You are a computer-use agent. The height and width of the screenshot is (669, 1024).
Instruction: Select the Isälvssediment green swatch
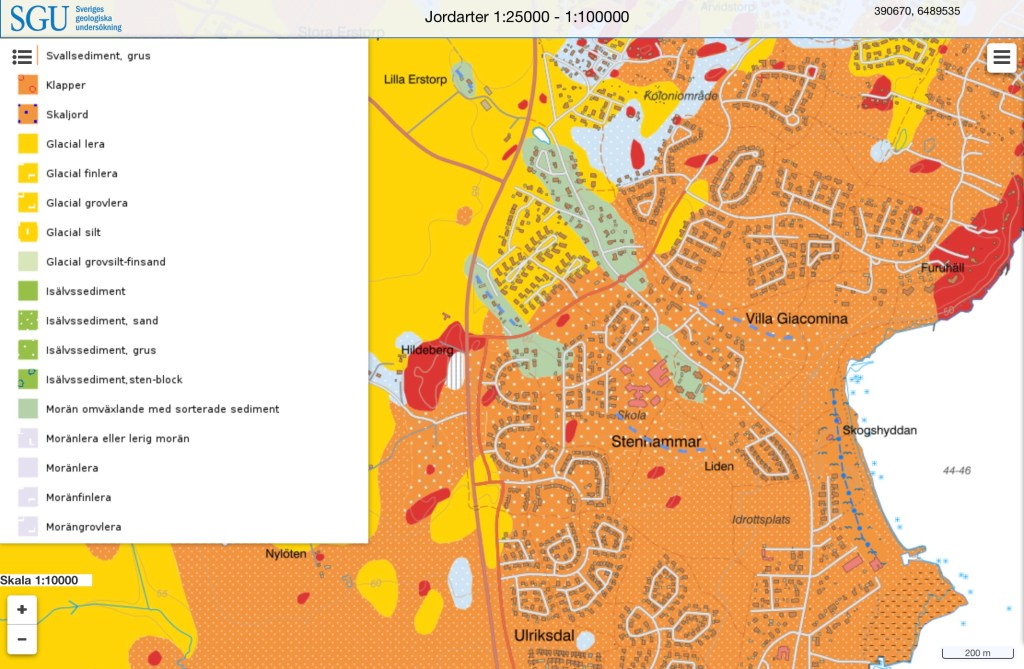tap(28, 291)
